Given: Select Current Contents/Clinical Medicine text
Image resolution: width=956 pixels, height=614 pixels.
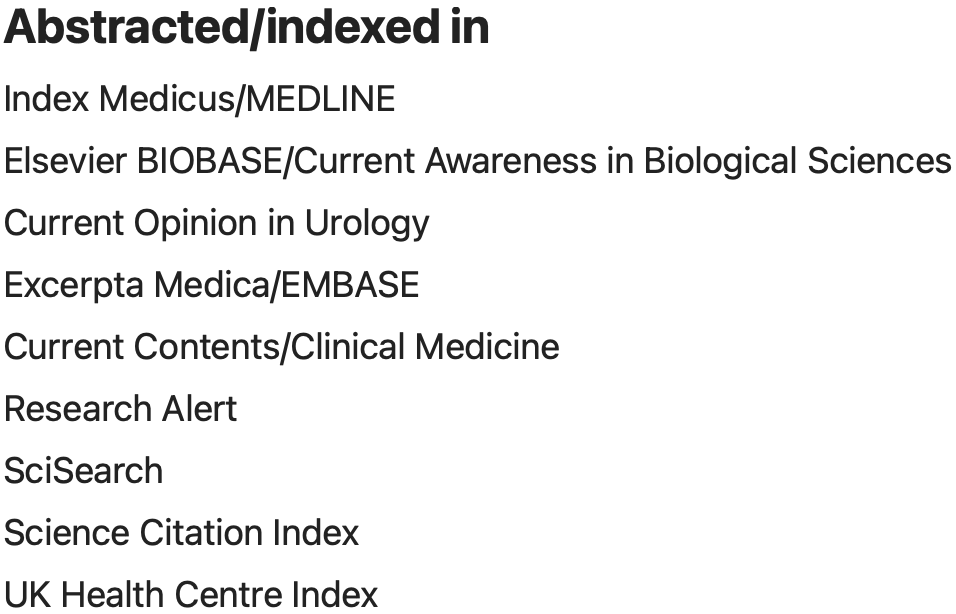Looking at the screenshot, I should (282, 347).
